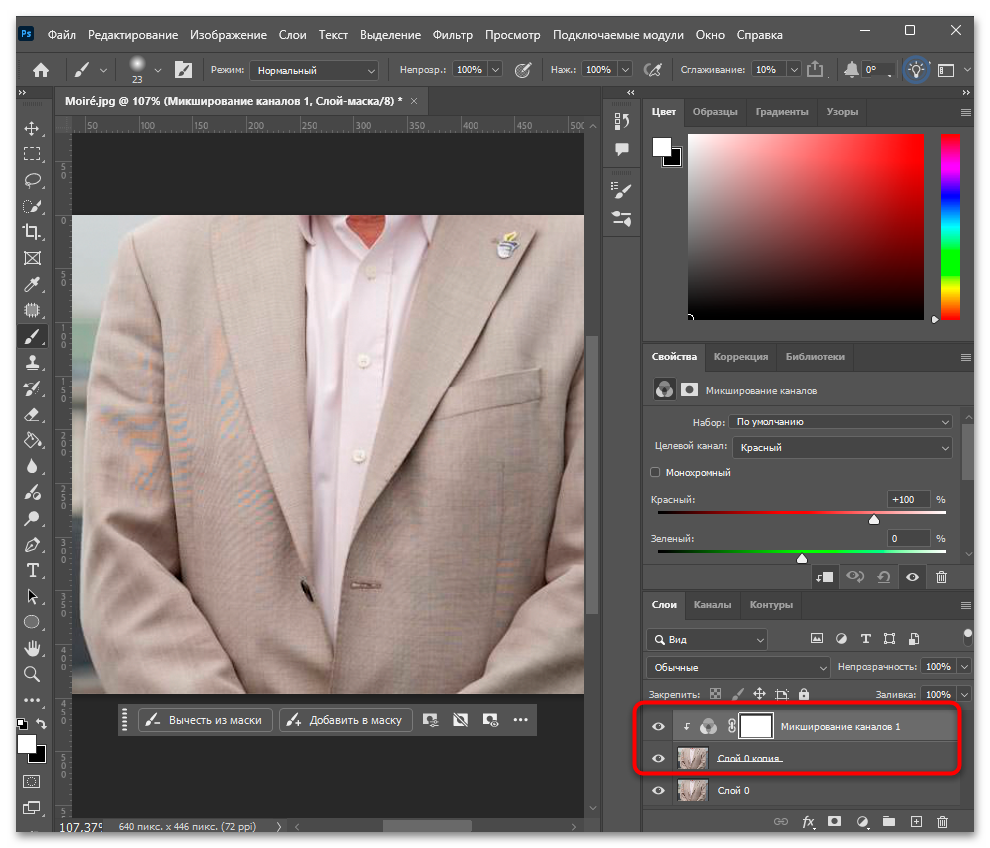Switch to the Градиенты tab
Screen dimensions: 990x848
point(782,112)
